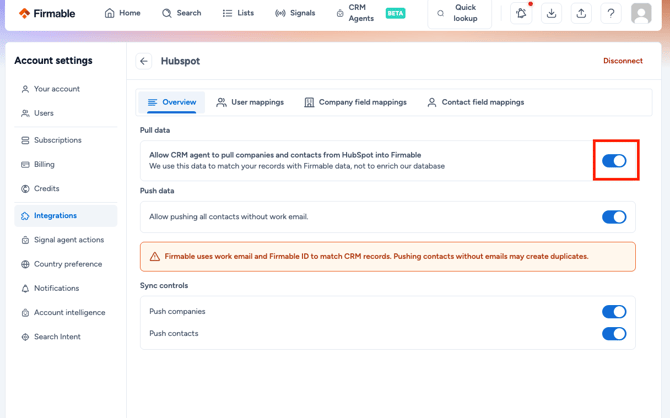Screen dimensions: 670x418
Task: Click the Quick lookup search field
Action: (x=459, y=13)
